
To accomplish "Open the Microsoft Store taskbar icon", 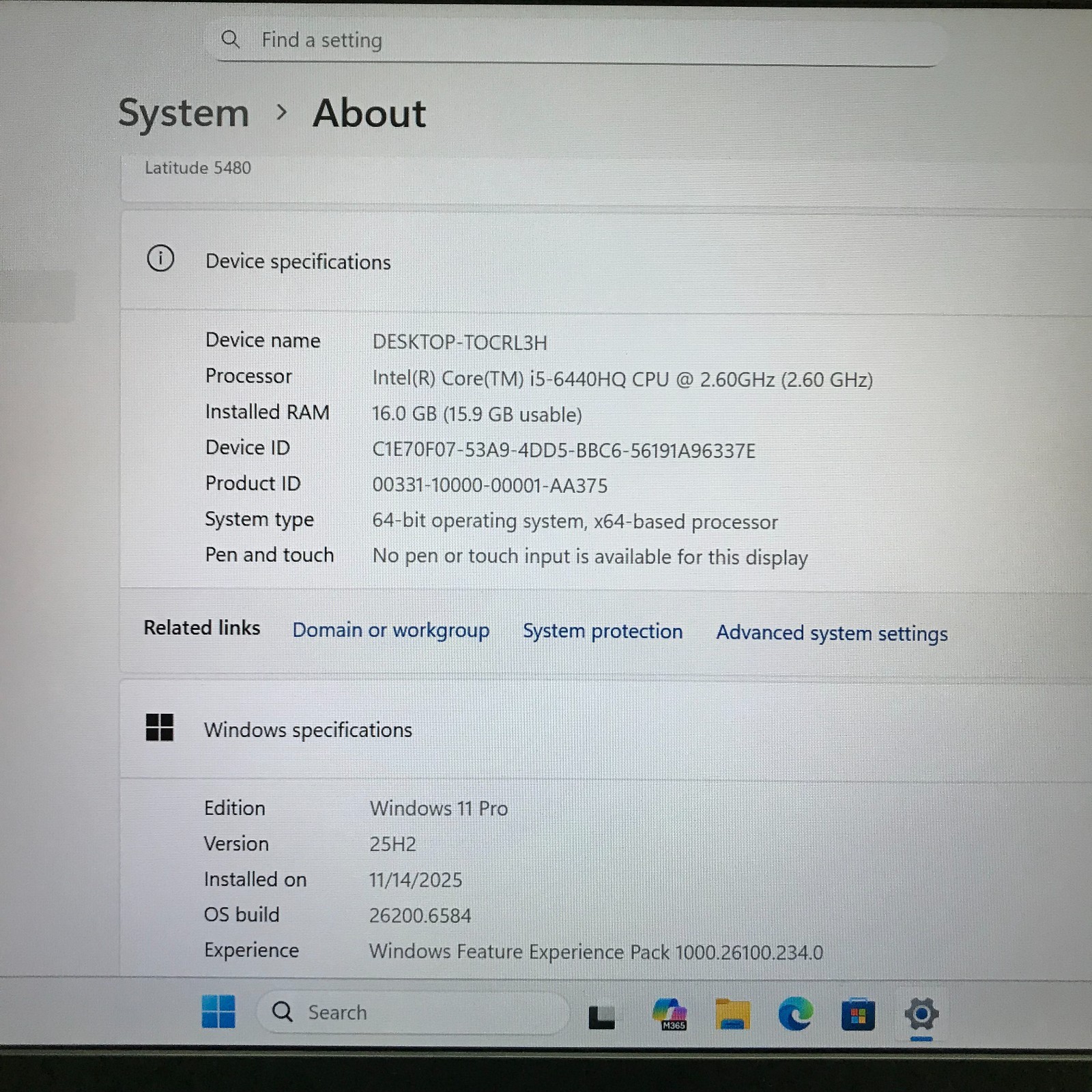I will click(x=858, y=1015).
